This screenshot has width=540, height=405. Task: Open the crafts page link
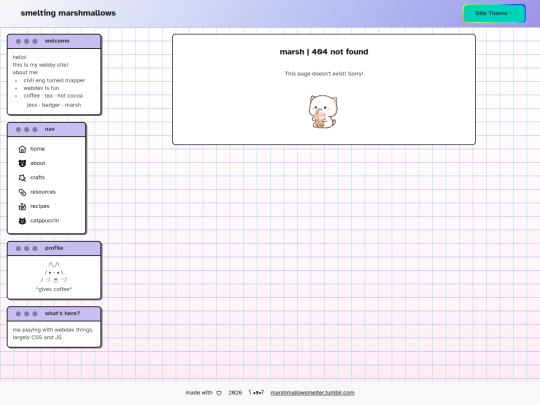point(38,177)
